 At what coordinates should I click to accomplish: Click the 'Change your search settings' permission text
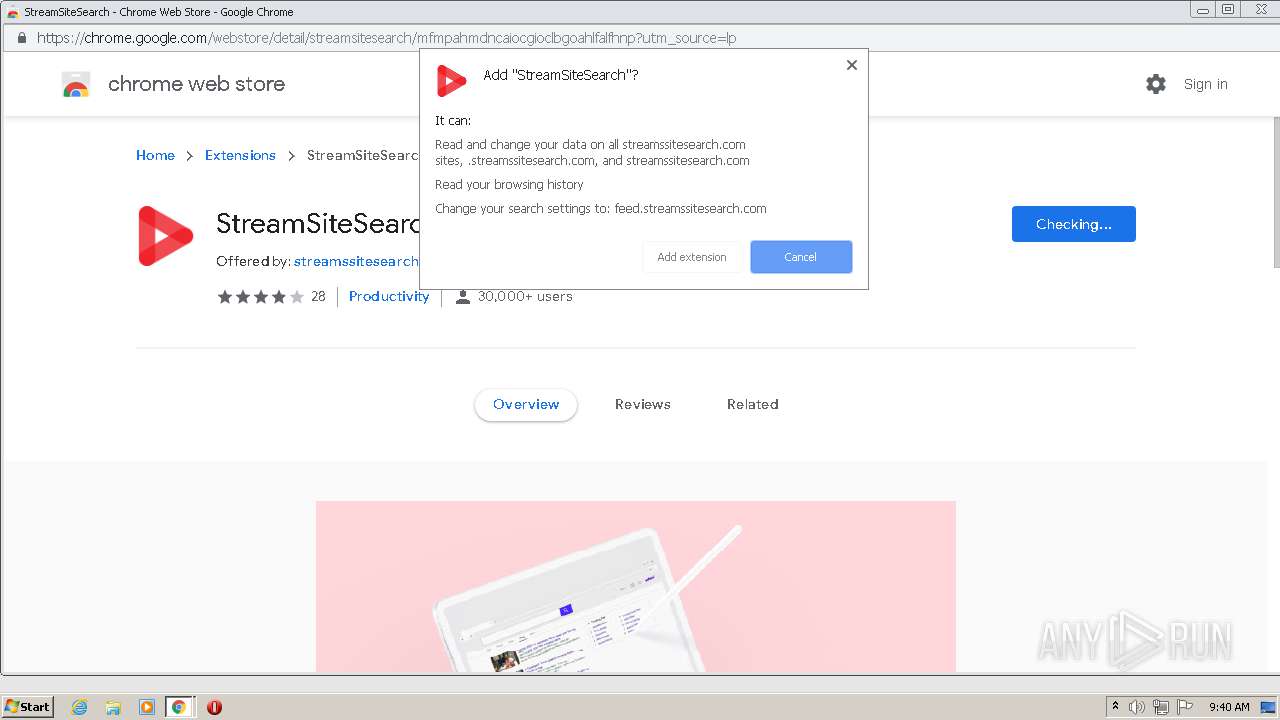(601, 209)
